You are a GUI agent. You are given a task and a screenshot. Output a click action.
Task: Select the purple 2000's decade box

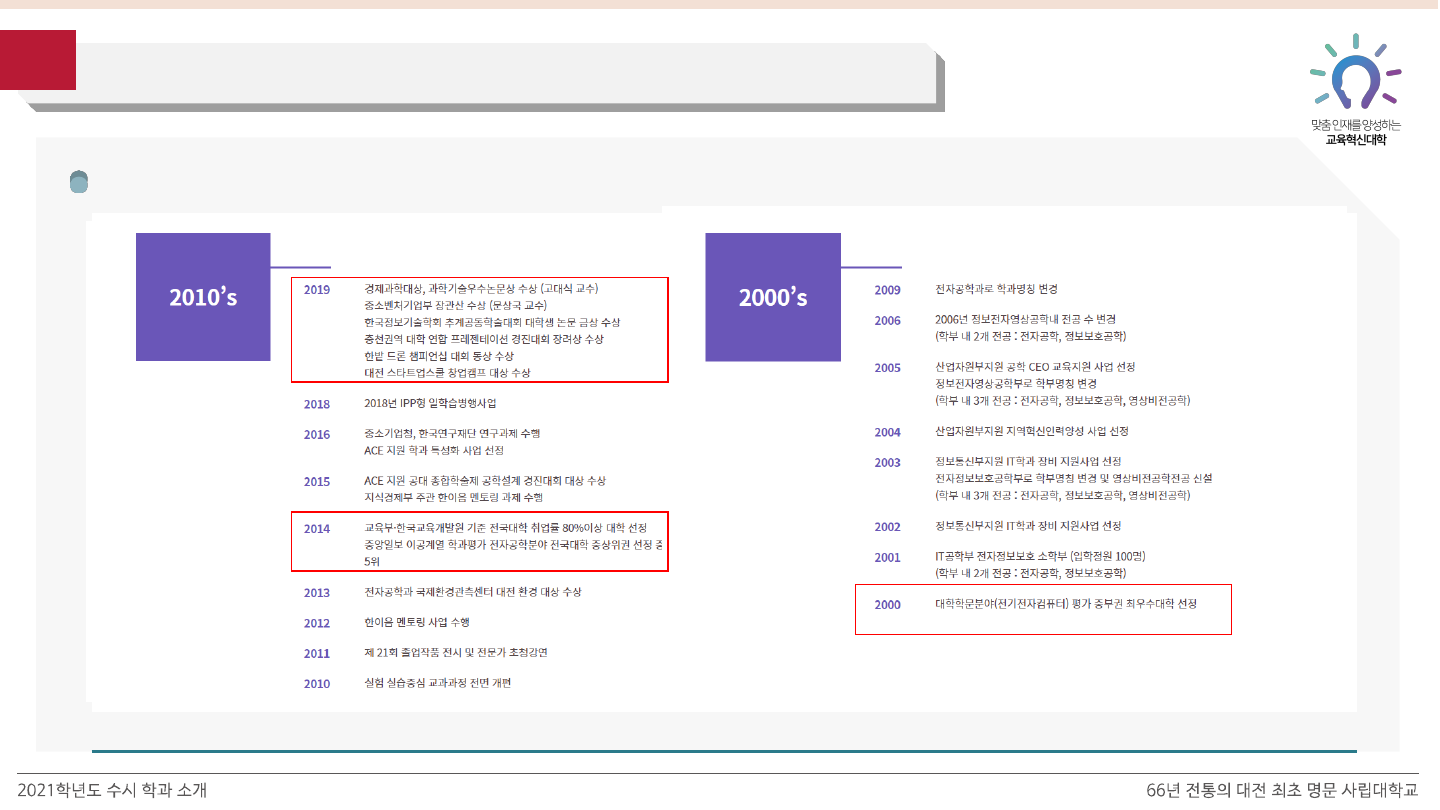pyautogui.click(x=773, y=297)
